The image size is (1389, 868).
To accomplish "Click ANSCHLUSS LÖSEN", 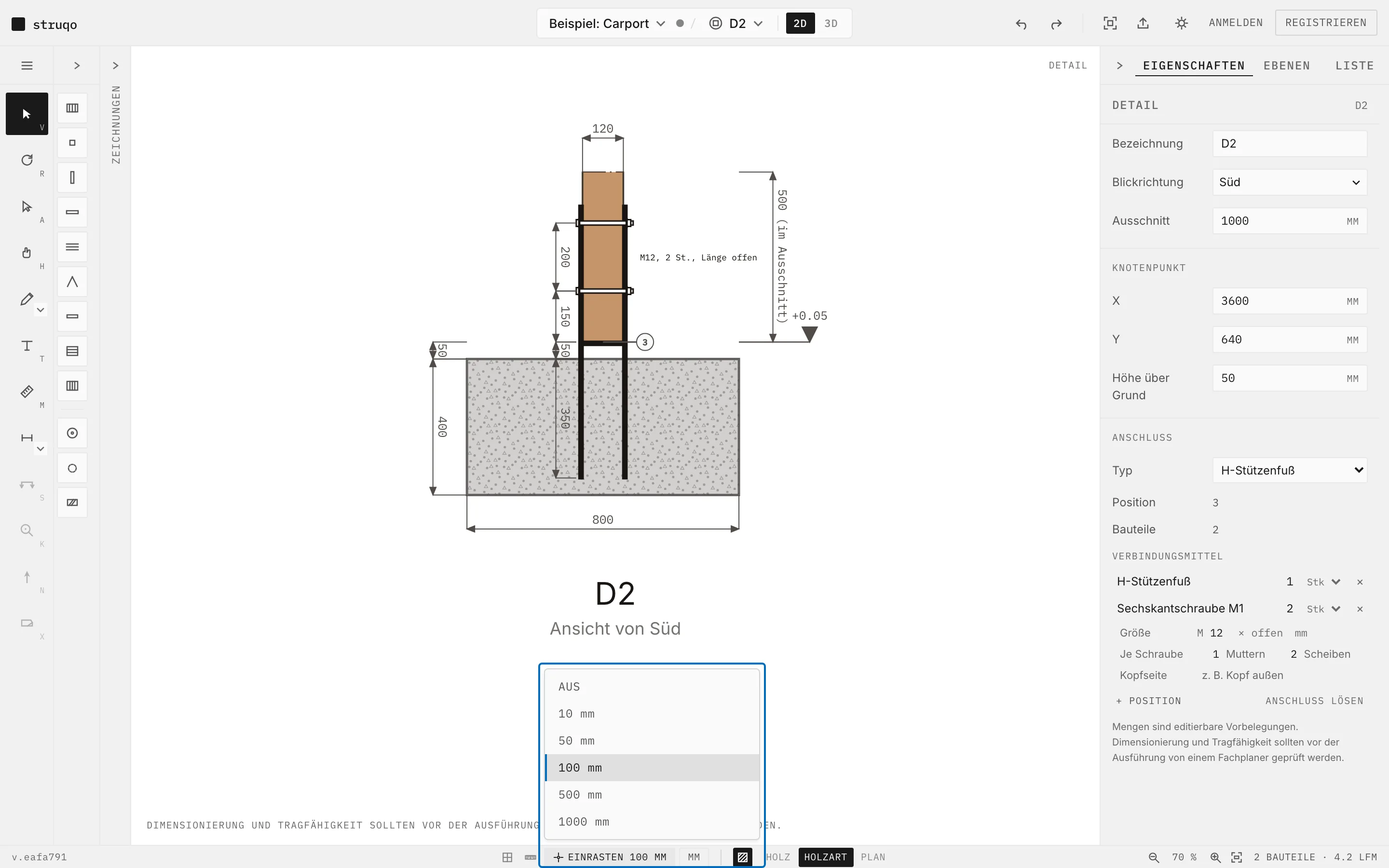I will coord(1314,701).
